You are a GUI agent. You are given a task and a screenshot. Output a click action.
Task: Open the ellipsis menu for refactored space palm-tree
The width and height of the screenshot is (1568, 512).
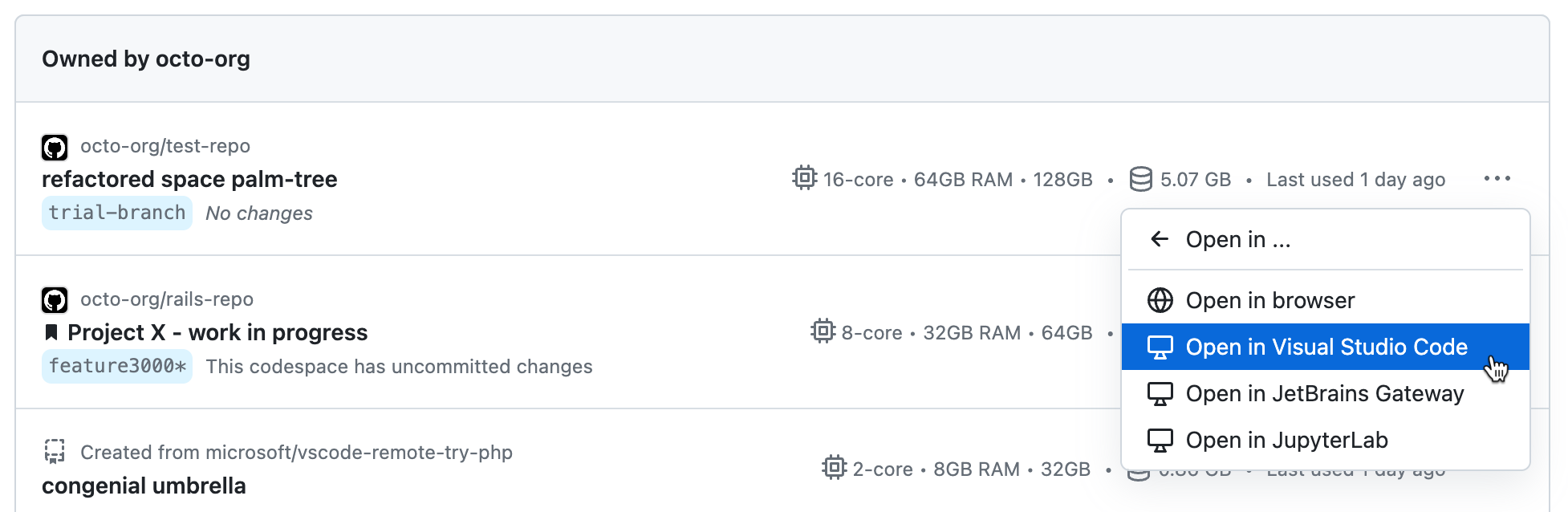(1497, 179)
